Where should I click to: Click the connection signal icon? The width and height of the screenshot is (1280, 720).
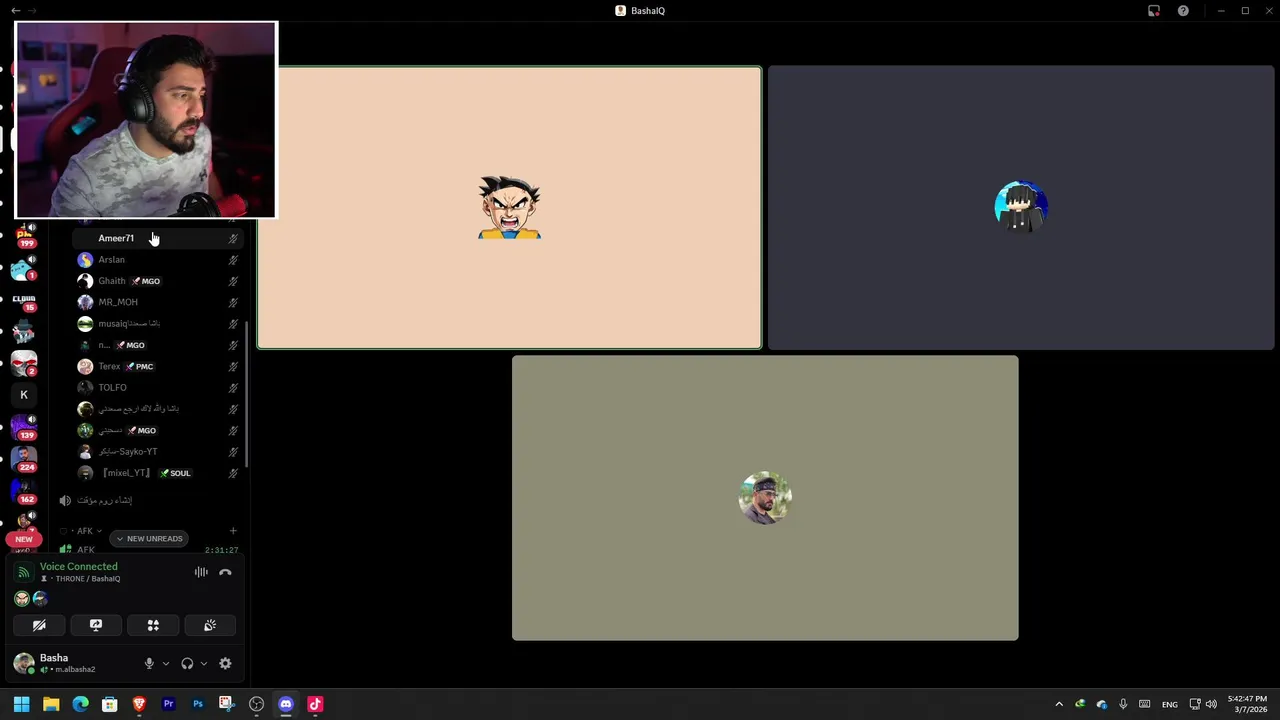[24, 573]
